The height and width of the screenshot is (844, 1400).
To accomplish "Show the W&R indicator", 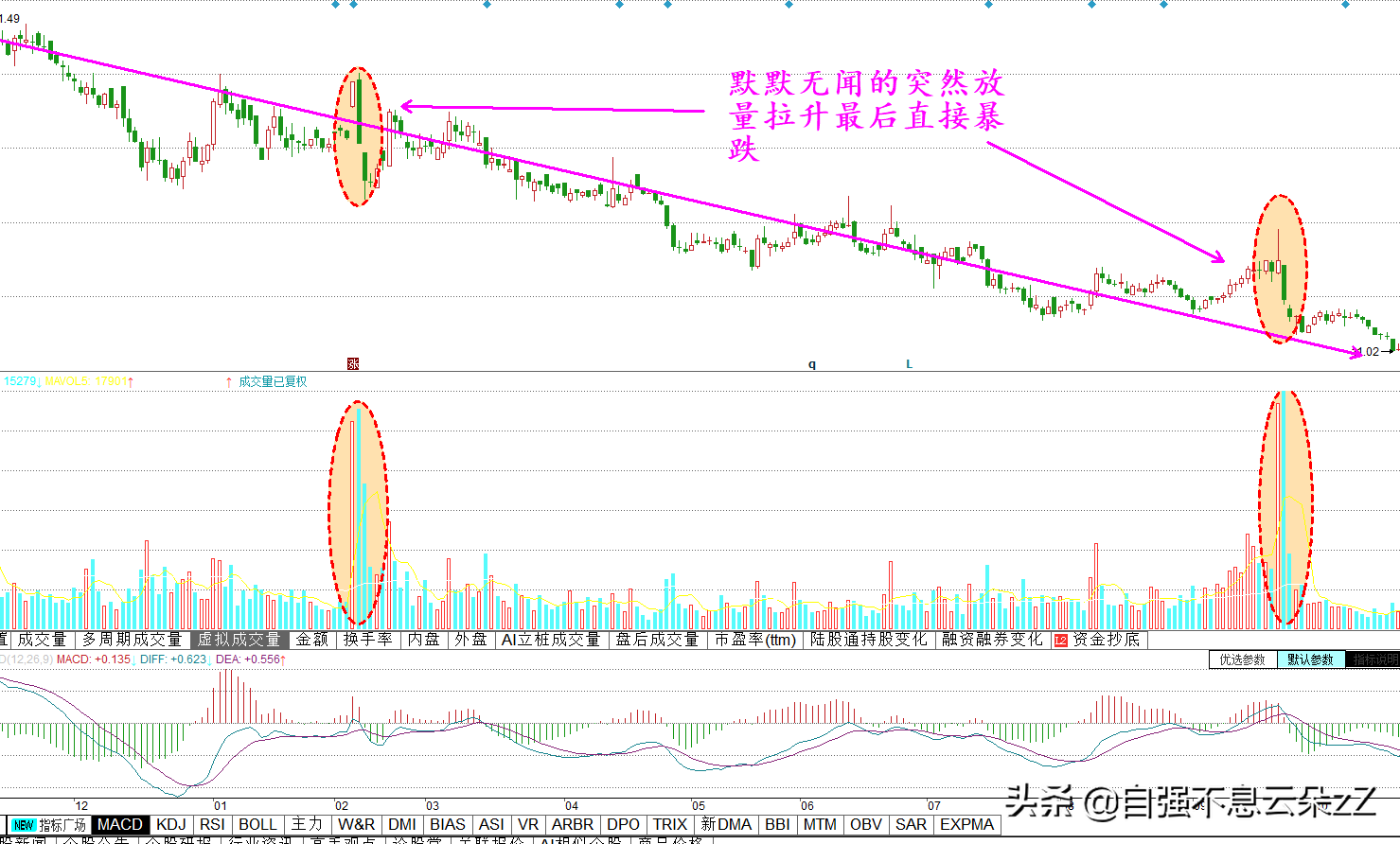I will (356, 825).
